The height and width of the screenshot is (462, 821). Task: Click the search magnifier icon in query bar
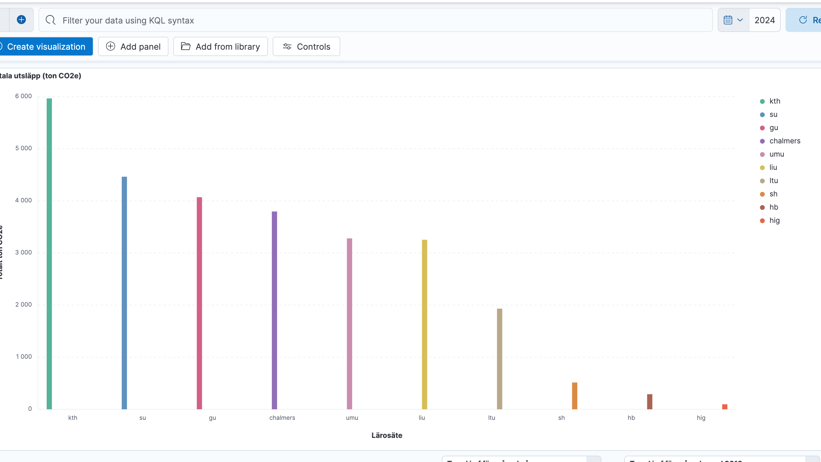51,20
